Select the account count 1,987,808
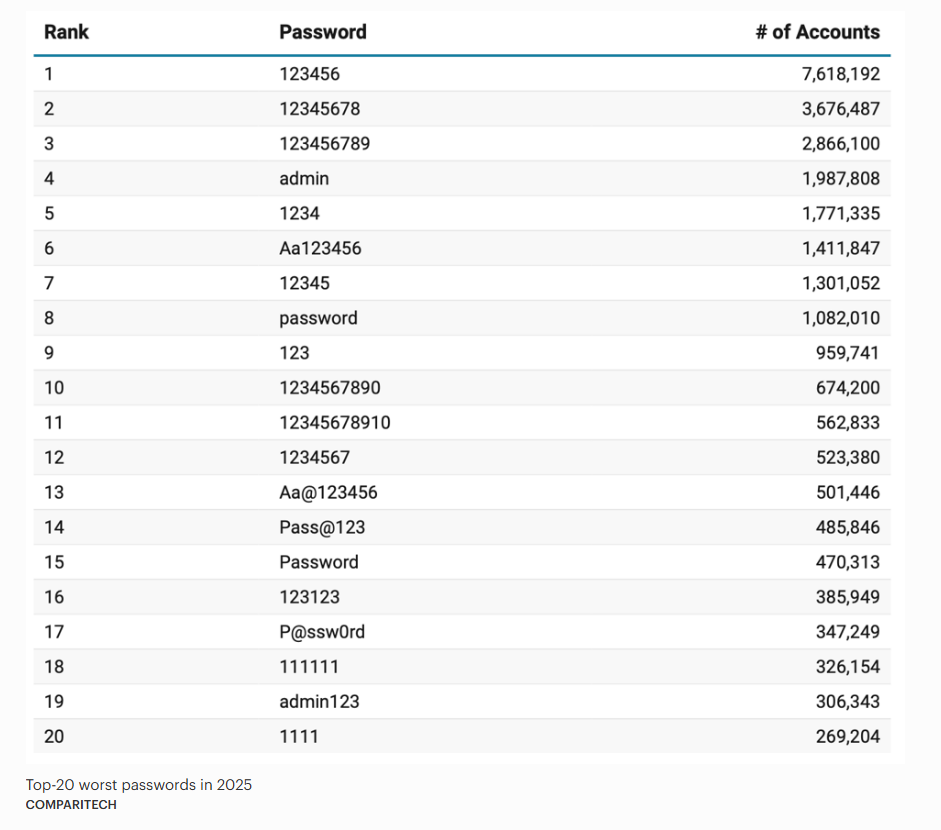This screenshot has width=941, height=830. tap(840, 179)
